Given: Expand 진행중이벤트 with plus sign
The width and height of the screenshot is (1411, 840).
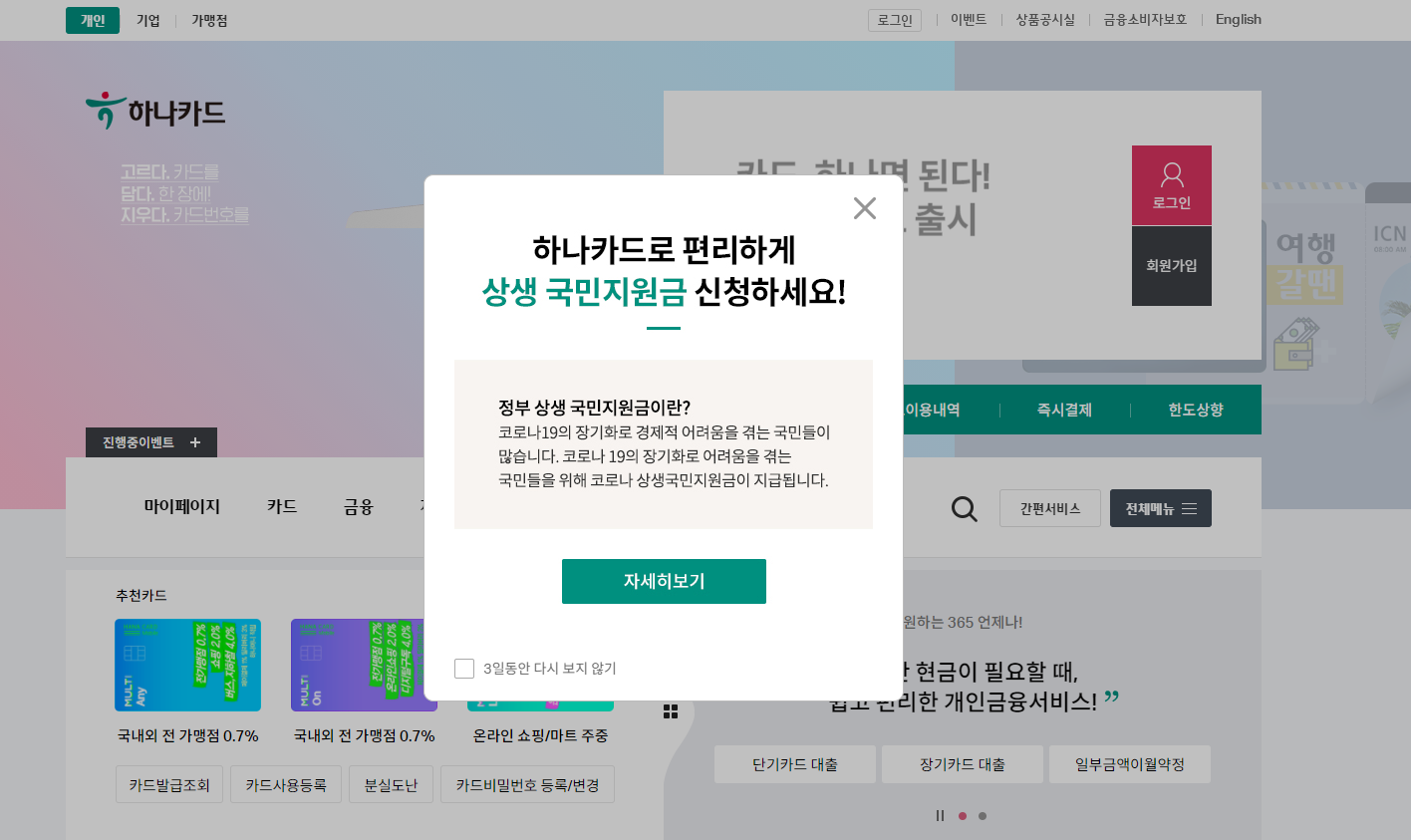Looking at the screenshot, I should point(151,442).
